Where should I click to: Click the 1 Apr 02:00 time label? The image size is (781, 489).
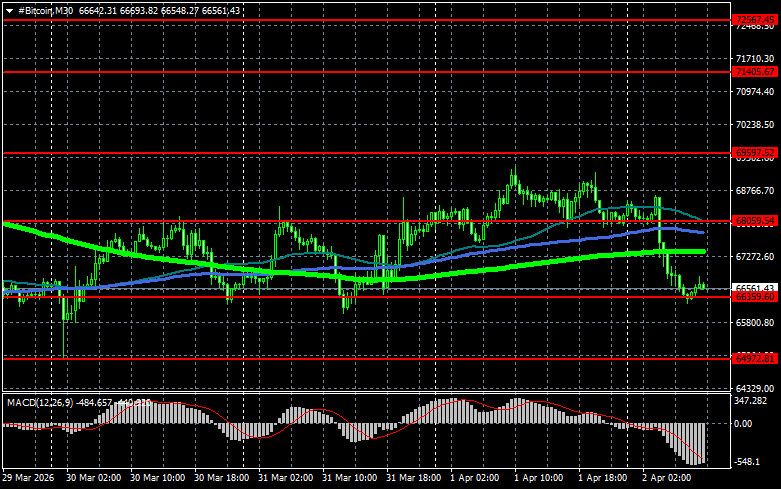(x=475, y=478)
